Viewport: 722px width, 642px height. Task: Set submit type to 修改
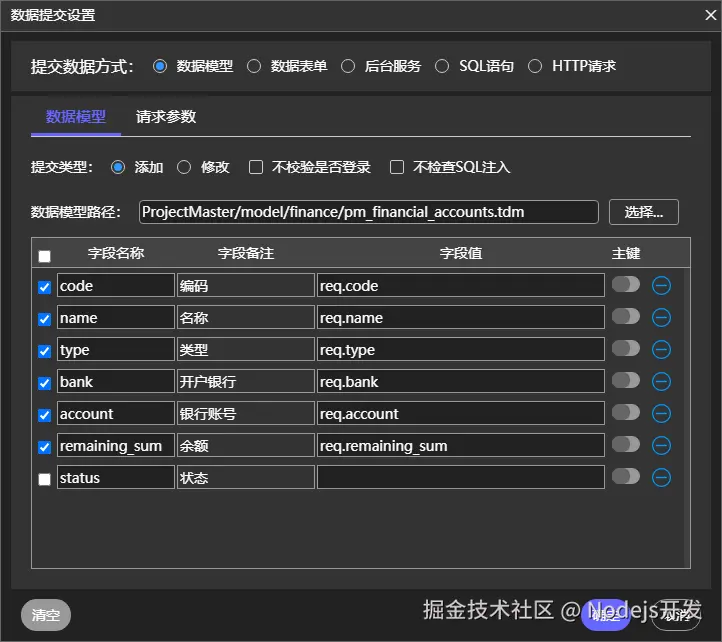[184, 167]
